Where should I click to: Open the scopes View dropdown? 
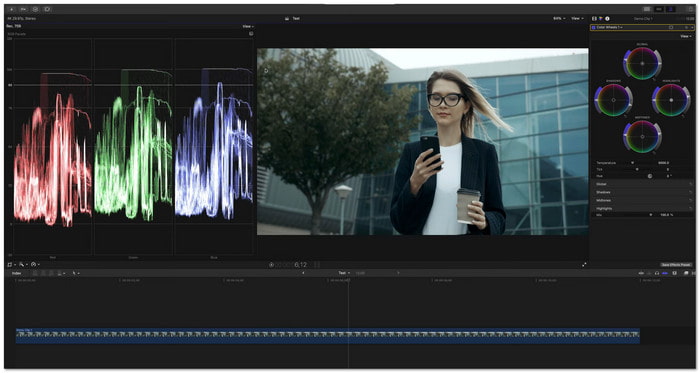[x=248, y=26]
